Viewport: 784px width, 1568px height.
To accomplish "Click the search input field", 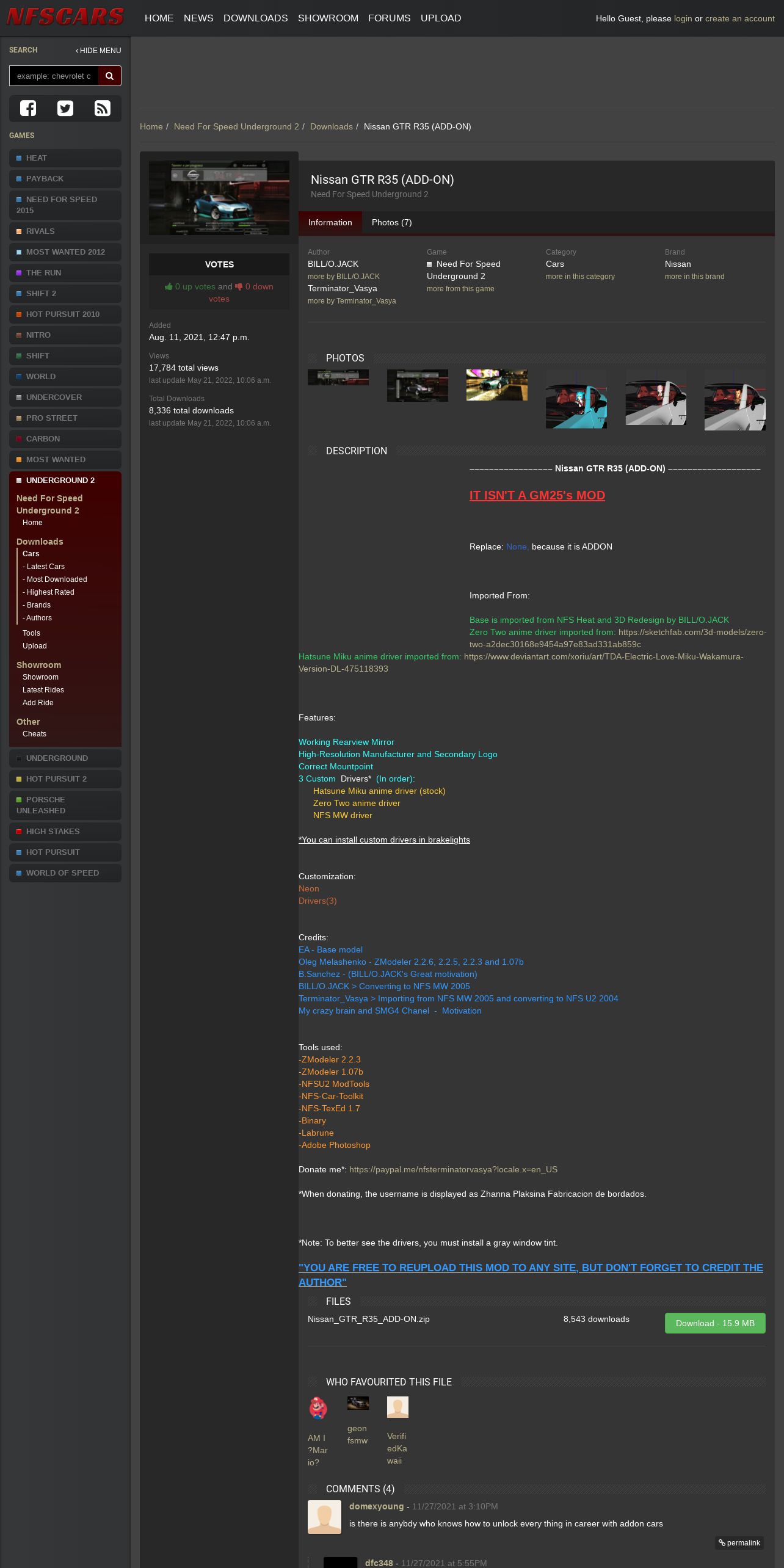I will click(x=54, y=76).
